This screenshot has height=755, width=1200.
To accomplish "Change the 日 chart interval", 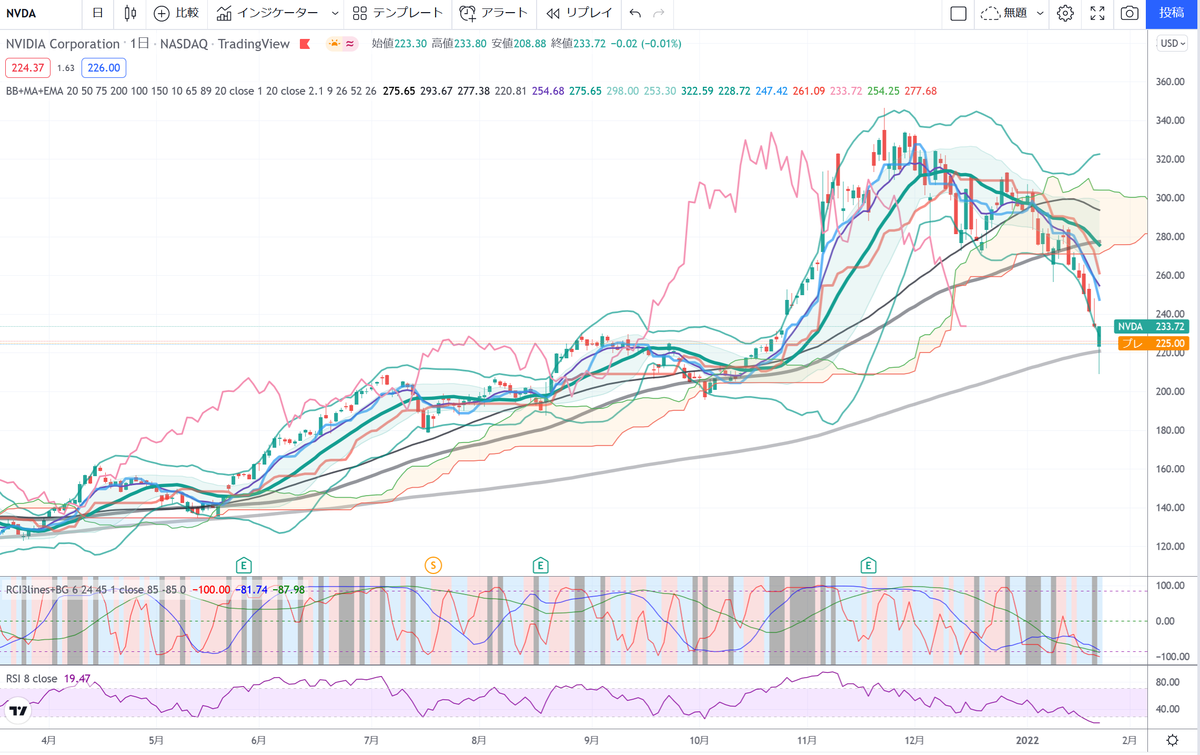I will click(x=97, y=13).
